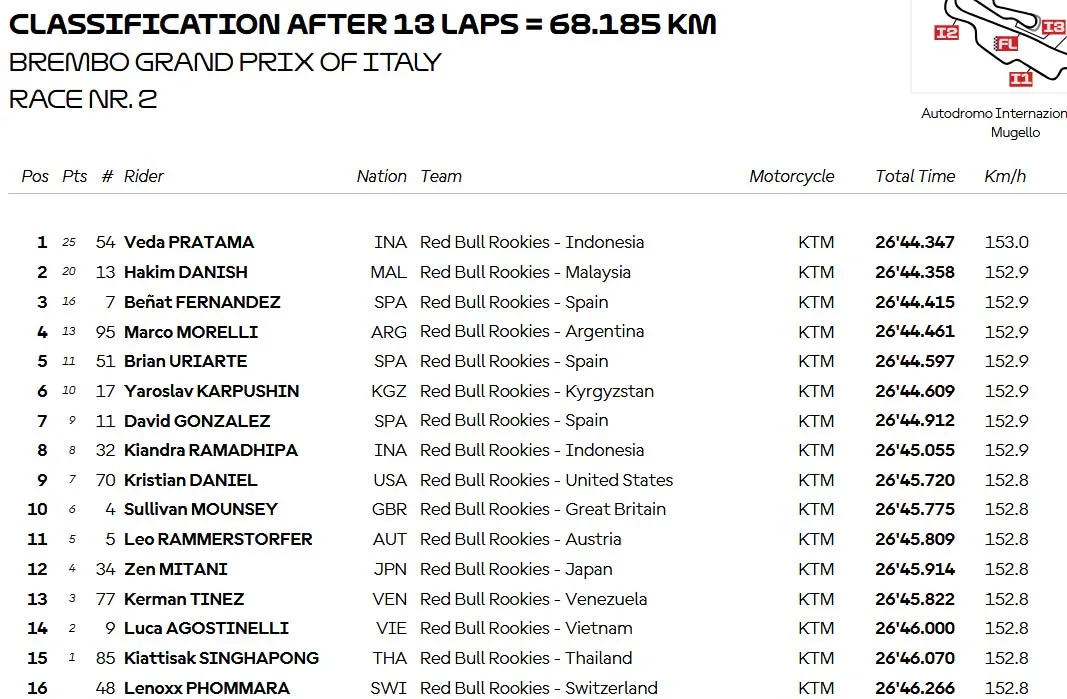Select rider Veda PRATAMA
This screenshot has width=1067, height=699.
coord(189,242)
